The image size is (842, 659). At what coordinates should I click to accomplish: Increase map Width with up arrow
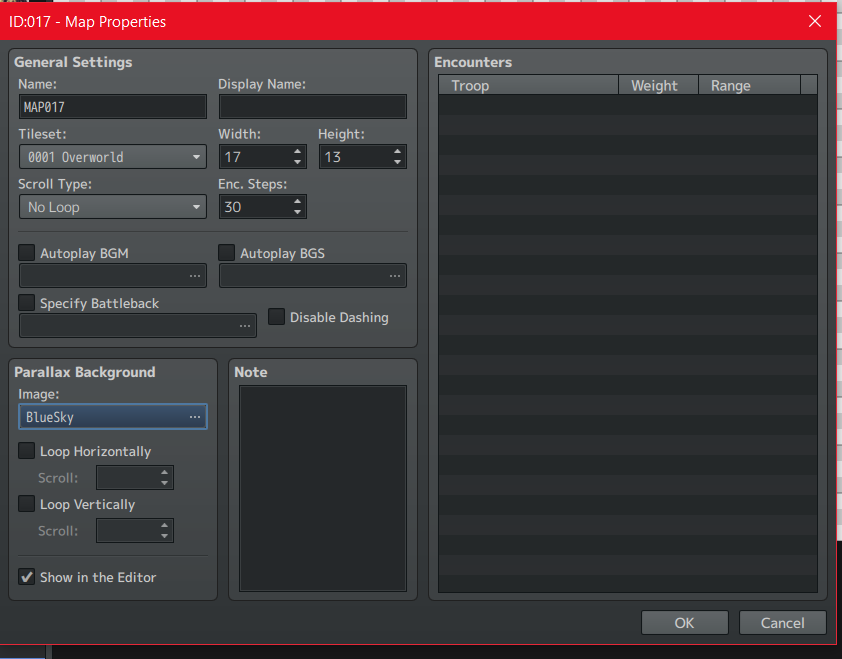point(297,151)
